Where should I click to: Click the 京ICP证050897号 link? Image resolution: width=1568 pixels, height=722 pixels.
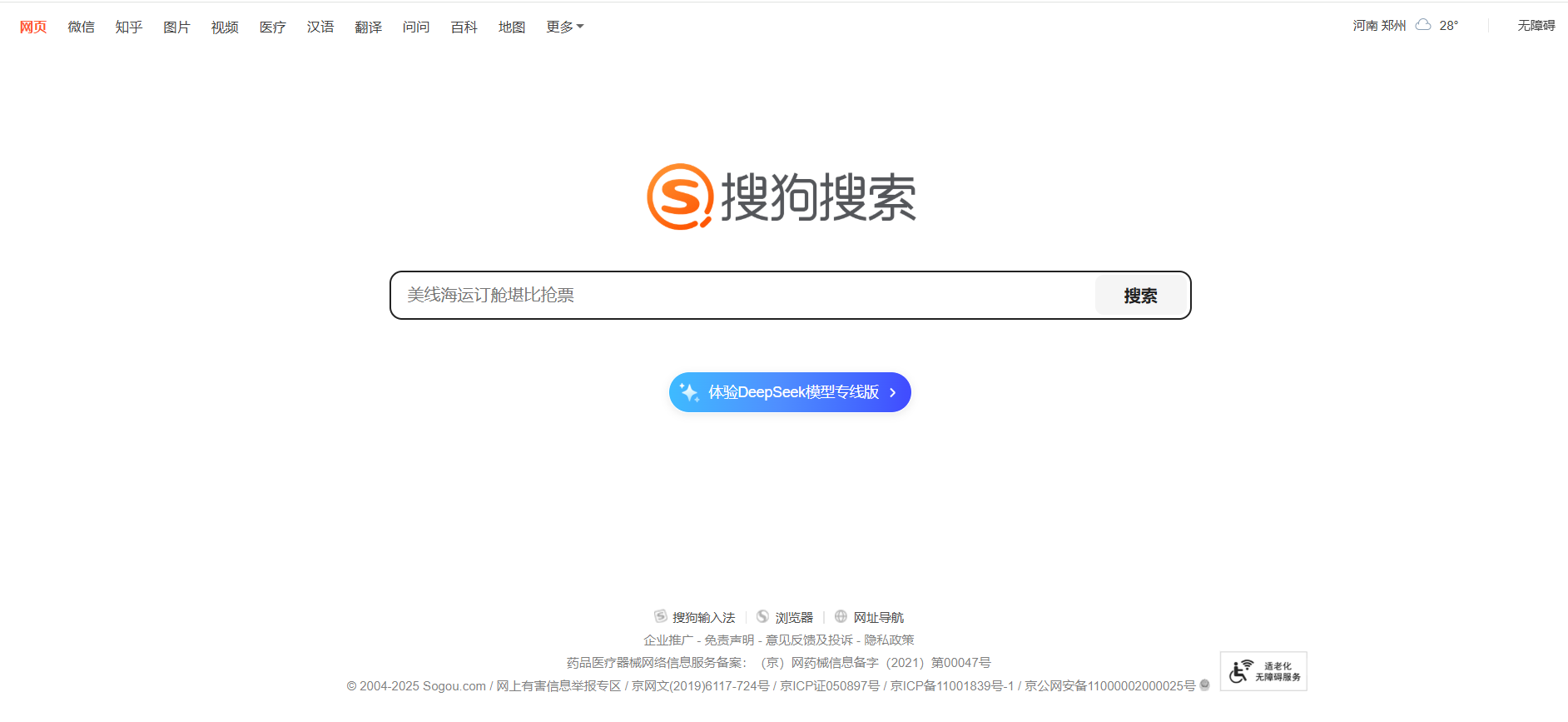[830, 685]
